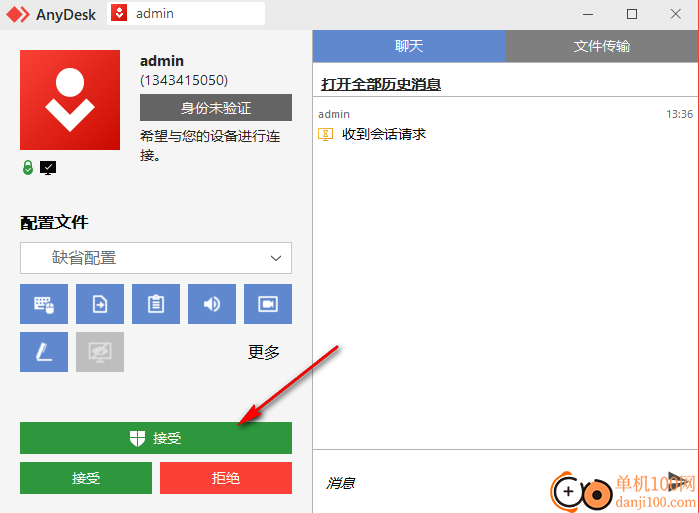The image size is (699, 513).
Task: Click the red admin avatar image
Action: (x=70, y=100)
